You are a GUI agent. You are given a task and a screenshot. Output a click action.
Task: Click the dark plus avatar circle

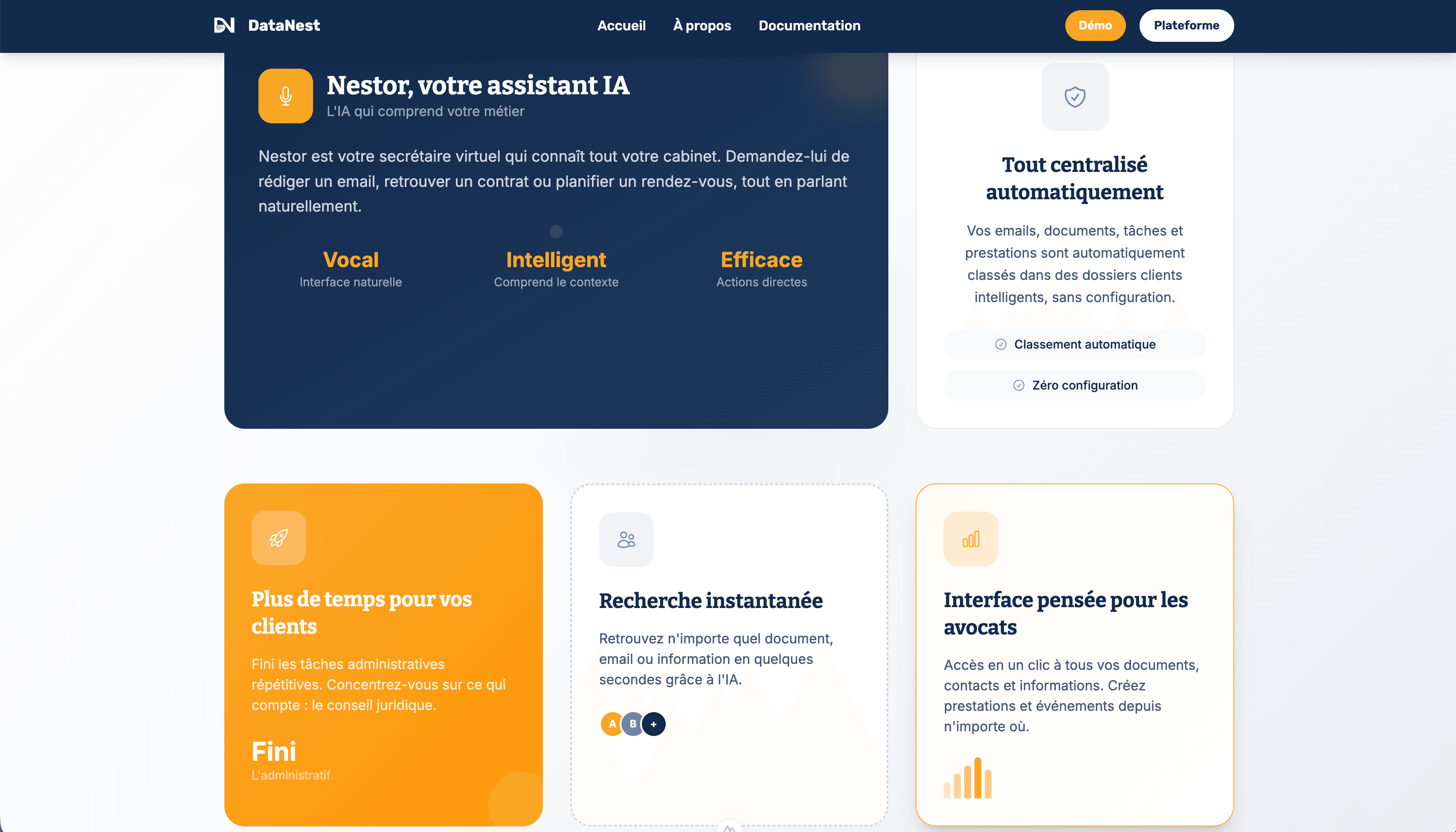click(x=654, y=724)
